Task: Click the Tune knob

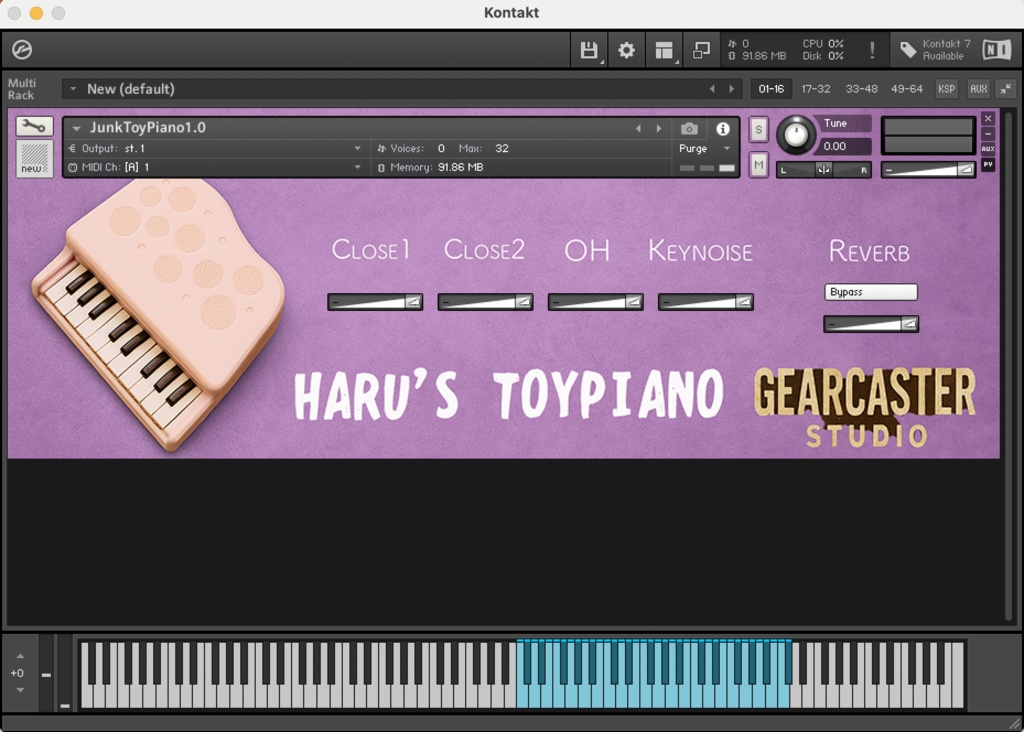Action: (x=795, y=135)
